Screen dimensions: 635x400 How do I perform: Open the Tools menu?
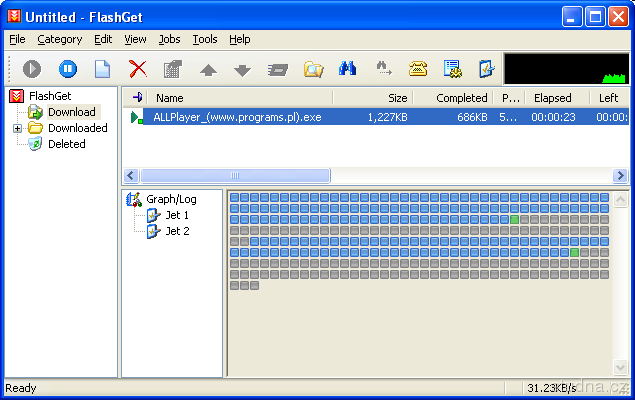click(205, 39)
